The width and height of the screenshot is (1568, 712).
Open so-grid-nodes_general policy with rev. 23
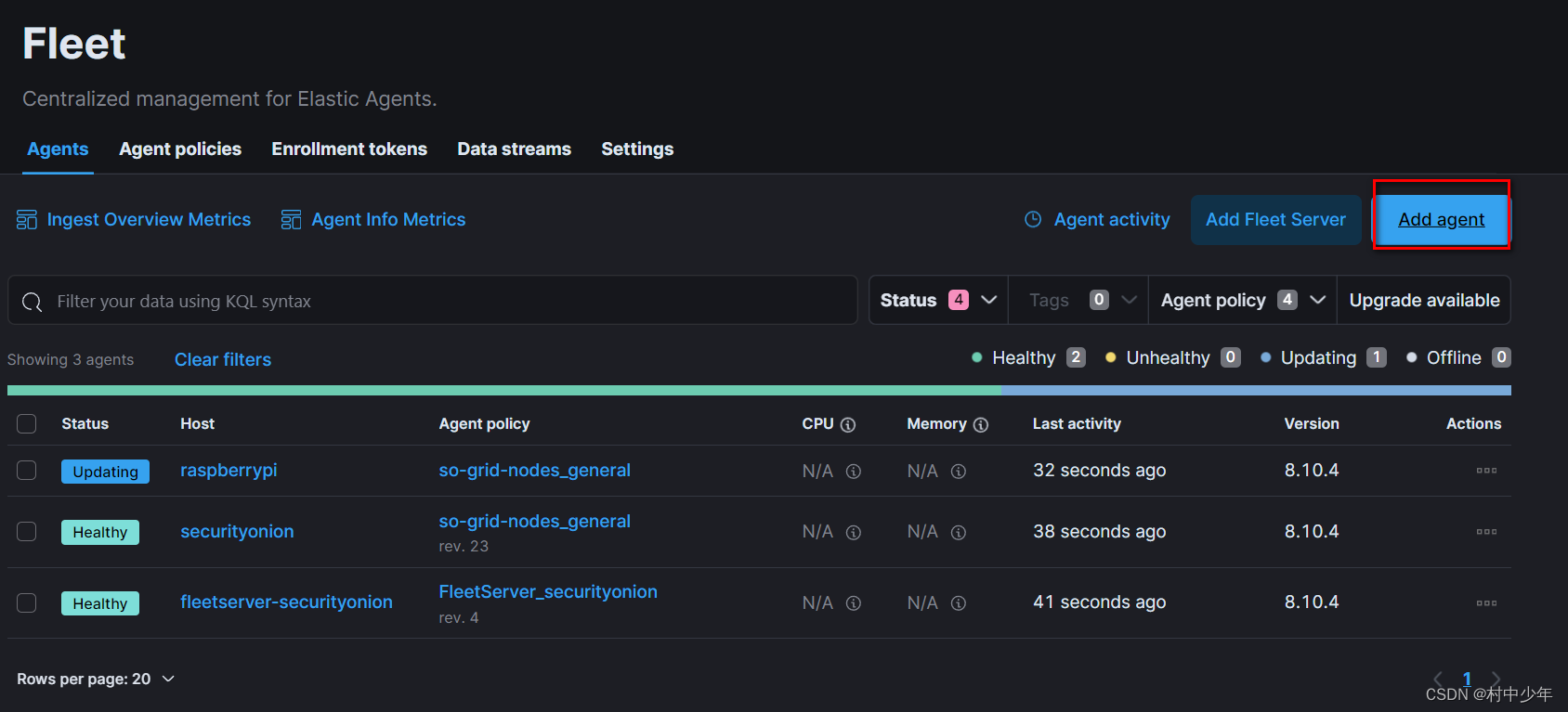coord(534,522)
